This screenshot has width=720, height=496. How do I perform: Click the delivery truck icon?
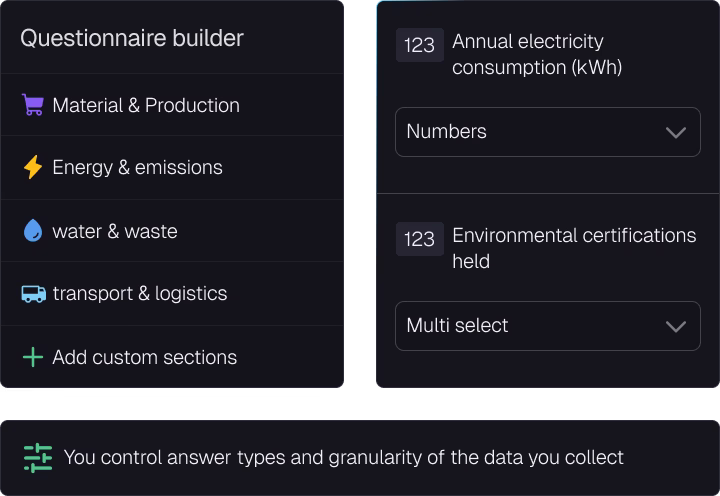click(x=34, y=294)
